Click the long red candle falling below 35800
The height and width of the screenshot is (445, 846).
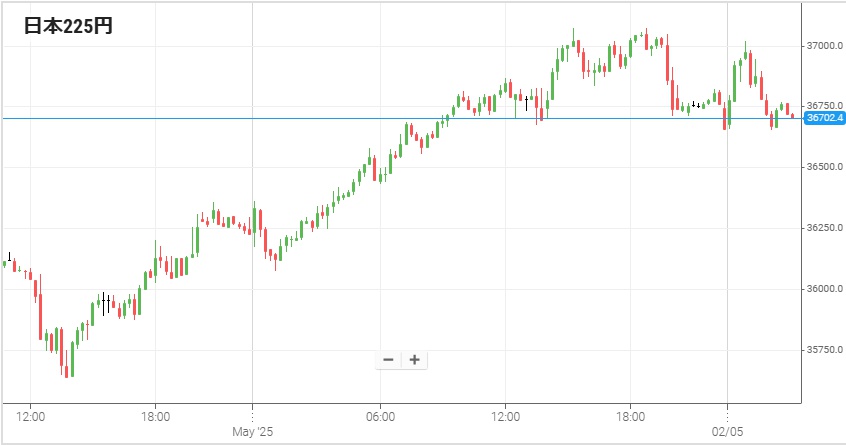tap(40, 317)
